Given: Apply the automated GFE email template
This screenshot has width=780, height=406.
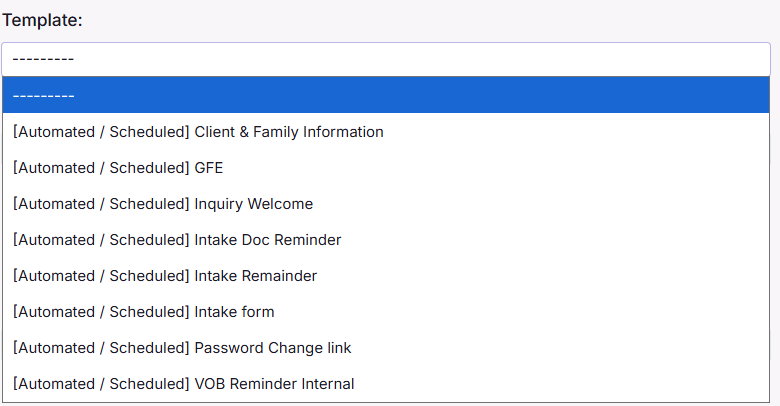Looking at the screenshot, I should pos(118,168).
